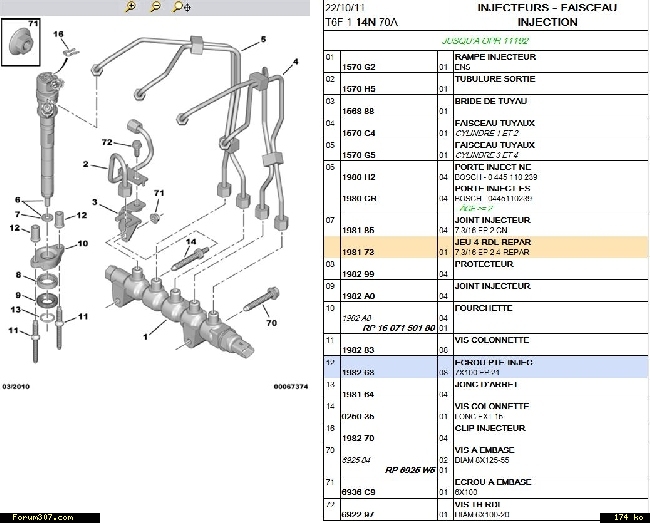Click part reference 1570 C4
This screenshot has height=523, width=650.
tap(358, 133)
